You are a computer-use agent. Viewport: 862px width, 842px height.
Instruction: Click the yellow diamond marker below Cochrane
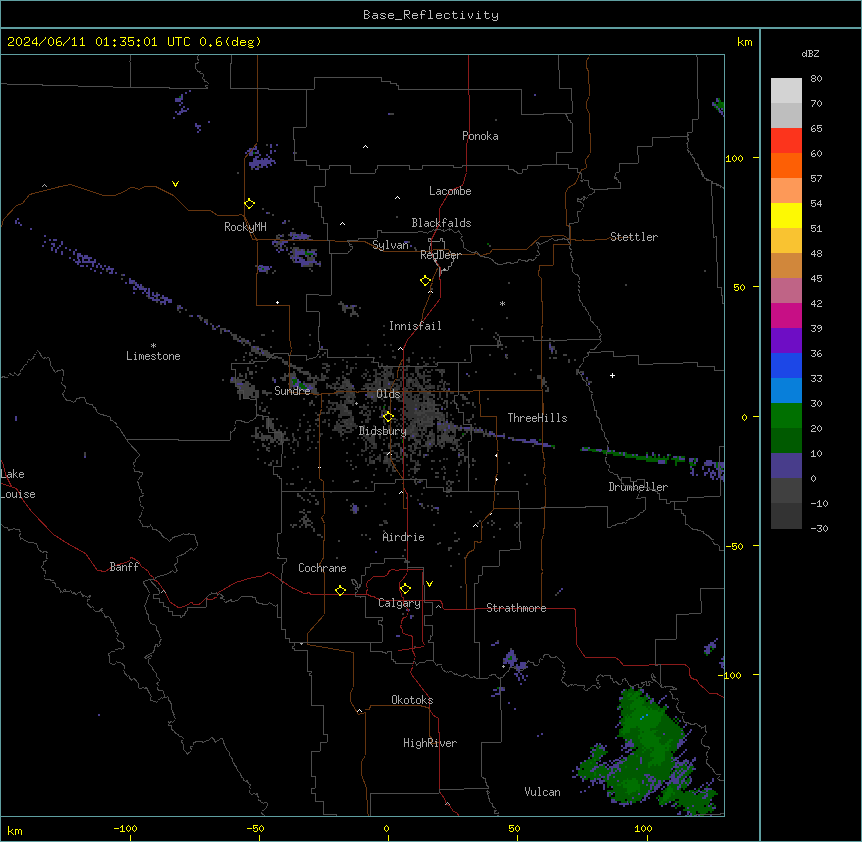tap(340, 590)
